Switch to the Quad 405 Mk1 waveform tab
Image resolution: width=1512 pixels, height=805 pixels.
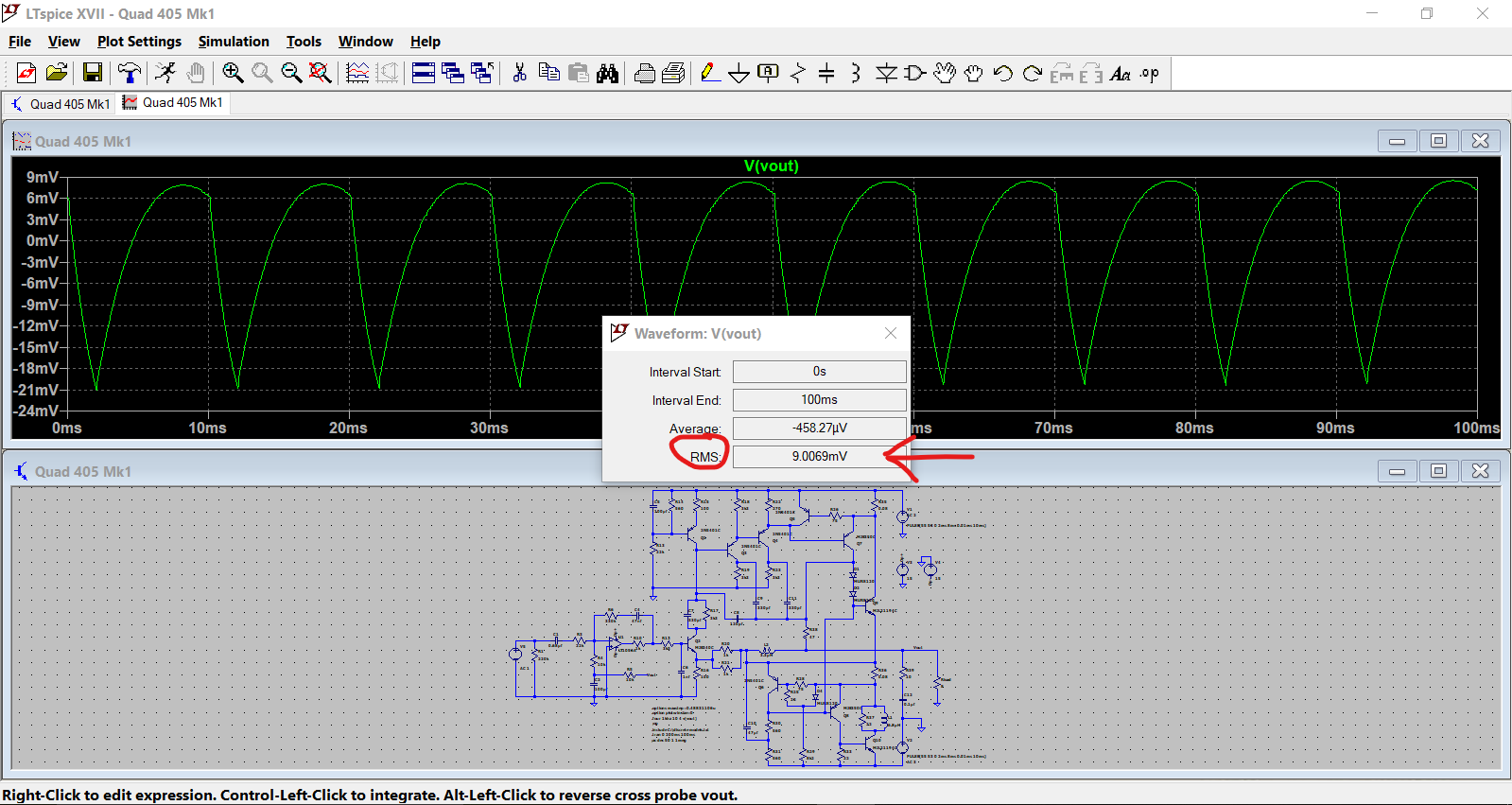click(174, 102)
